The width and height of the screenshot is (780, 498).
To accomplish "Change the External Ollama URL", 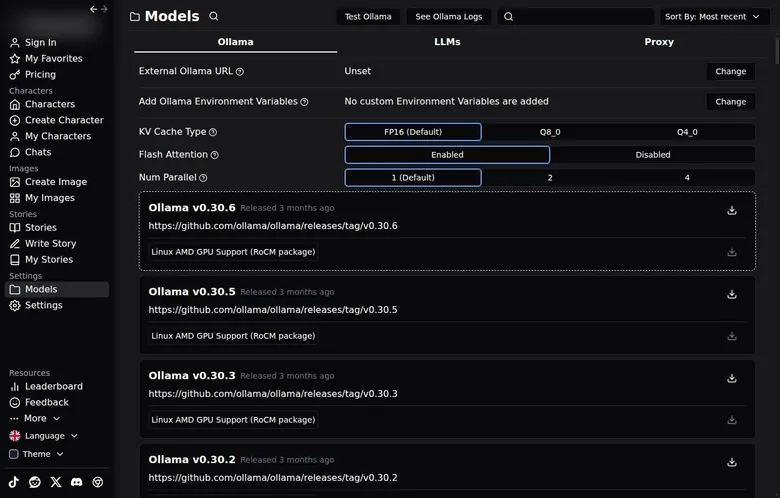I will click(x=731, y=71).
